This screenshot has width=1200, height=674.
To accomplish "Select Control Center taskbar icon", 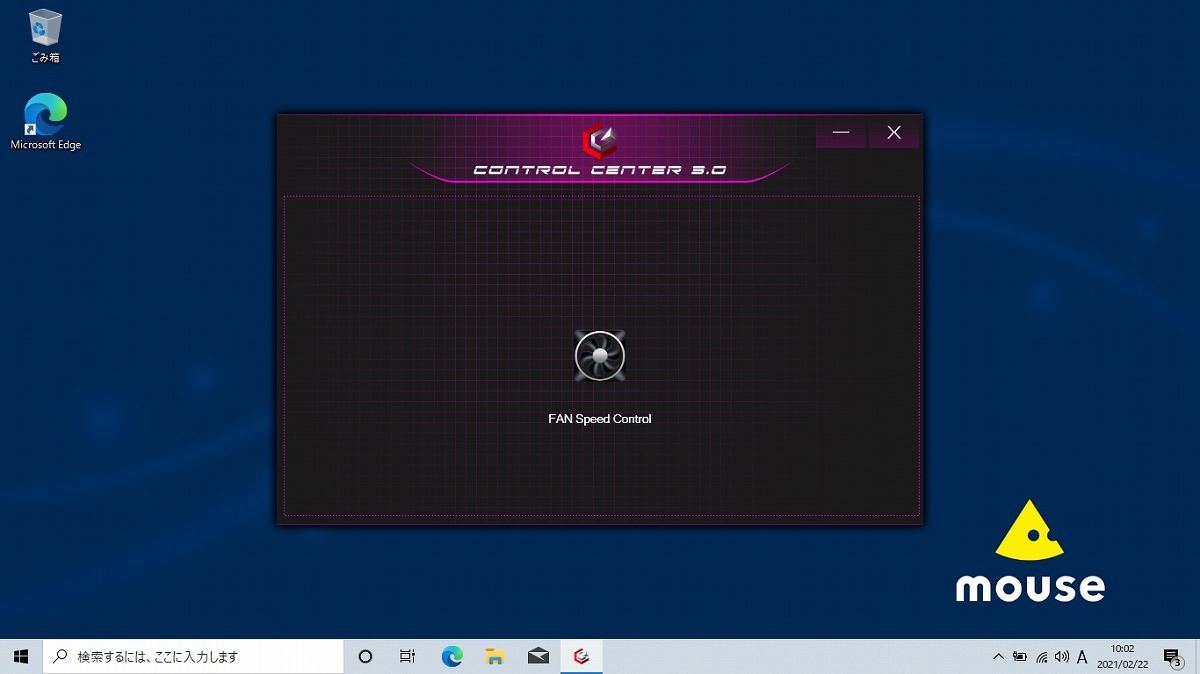I will (x=581, y=657).
